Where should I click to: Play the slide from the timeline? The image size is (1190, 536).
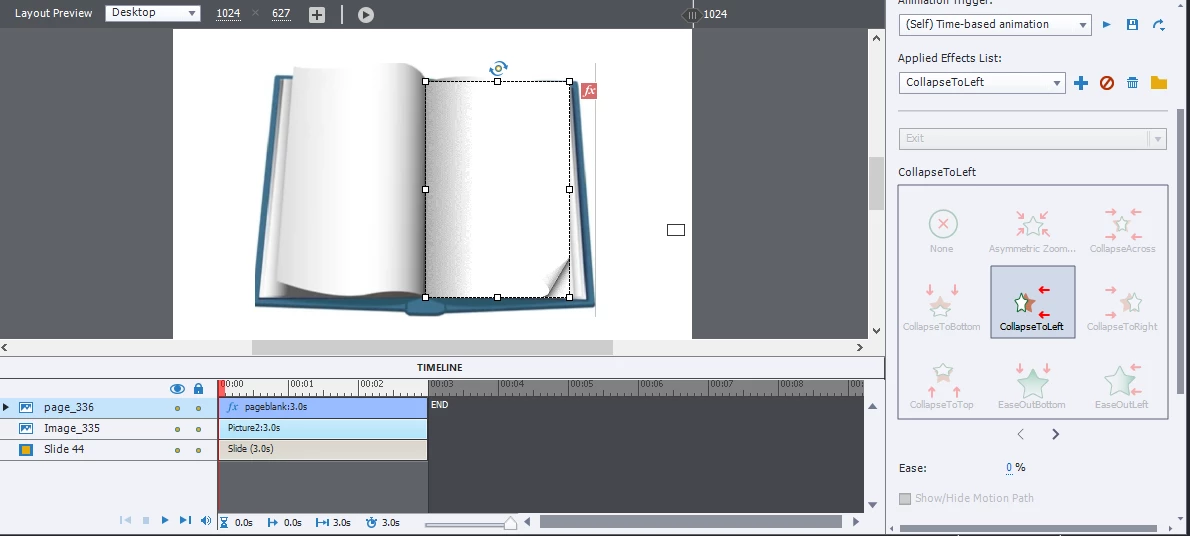click(165, 521)
